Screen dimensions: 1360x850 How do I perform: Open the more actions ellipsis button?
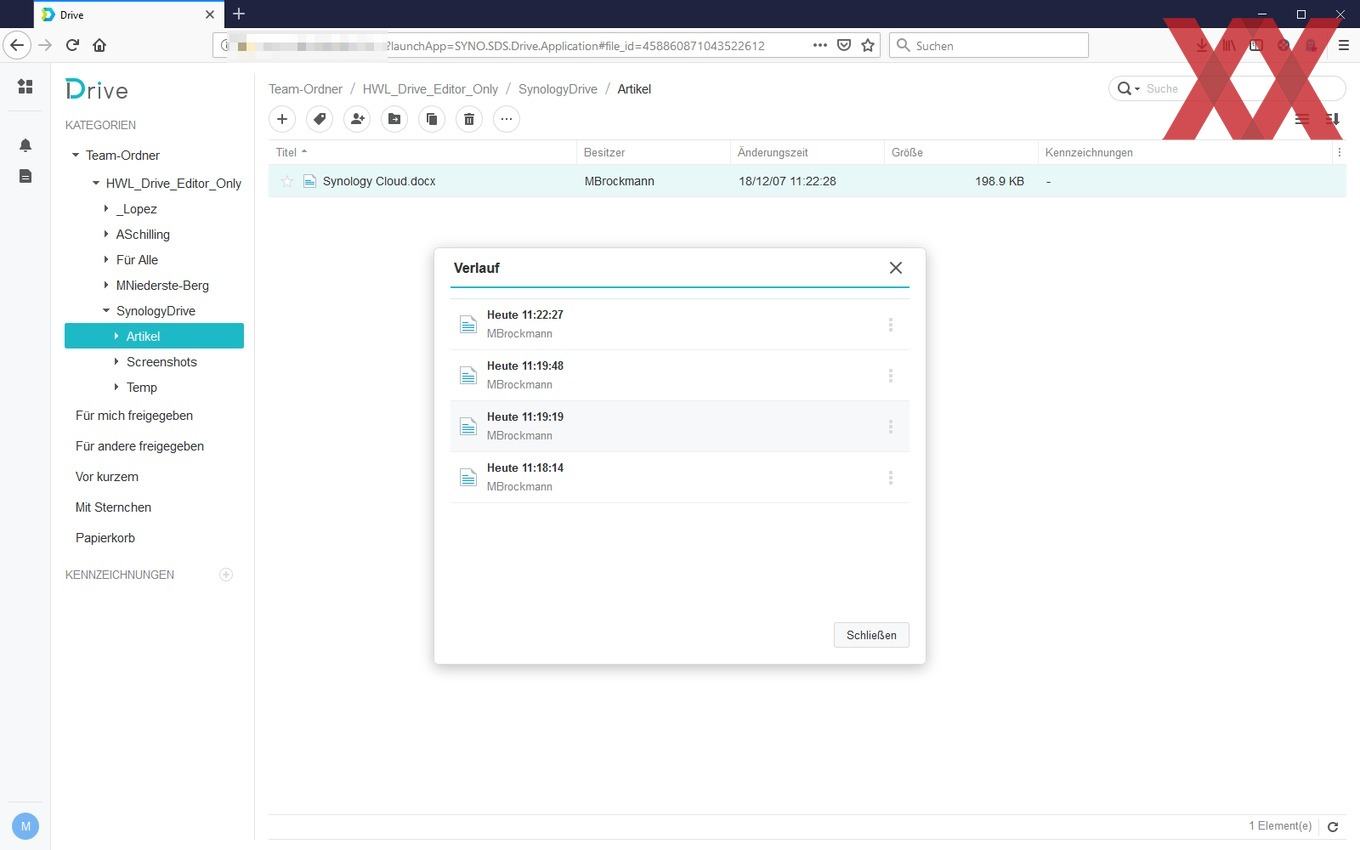click(506, 119)
